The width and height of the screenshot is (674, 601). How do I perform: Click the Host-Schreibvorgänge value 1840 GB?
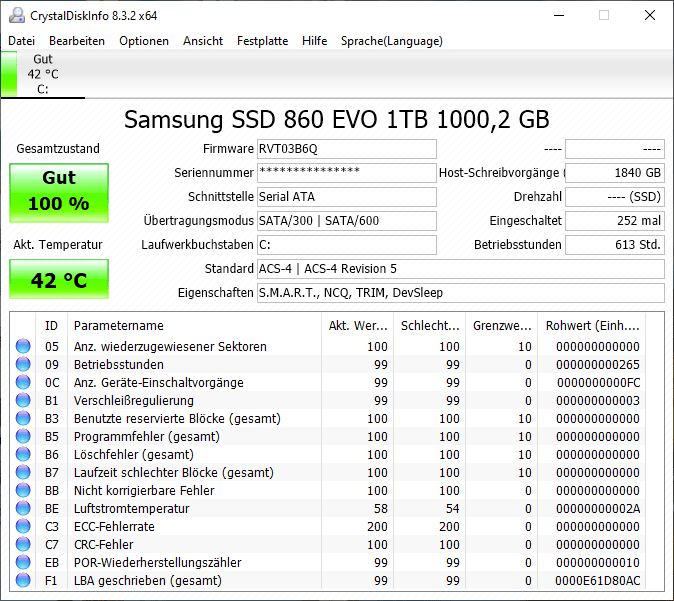(615, 173)
